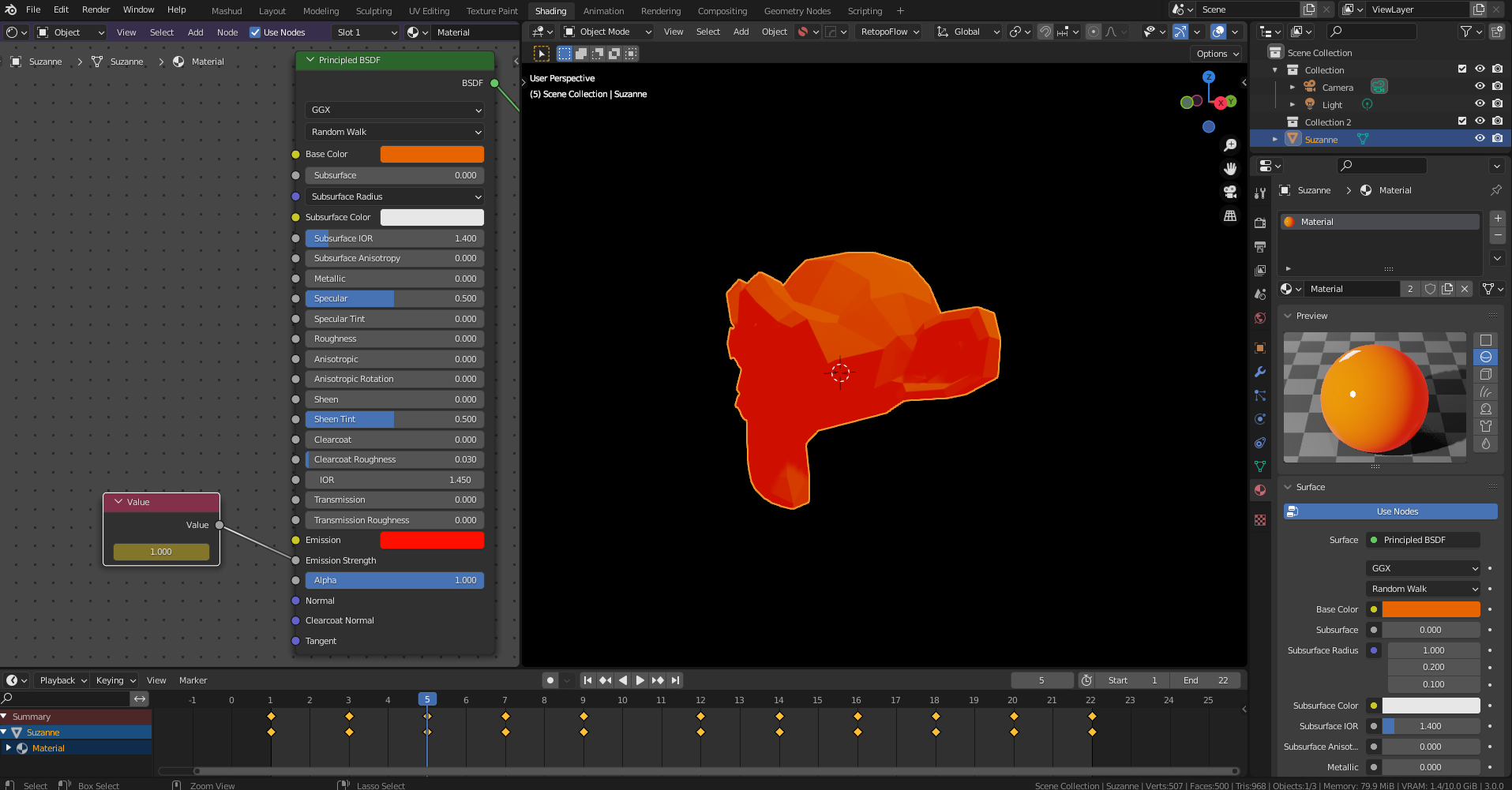
Task: Switch to the Geometry Nodes workspace tab
Action: point(797,11)
